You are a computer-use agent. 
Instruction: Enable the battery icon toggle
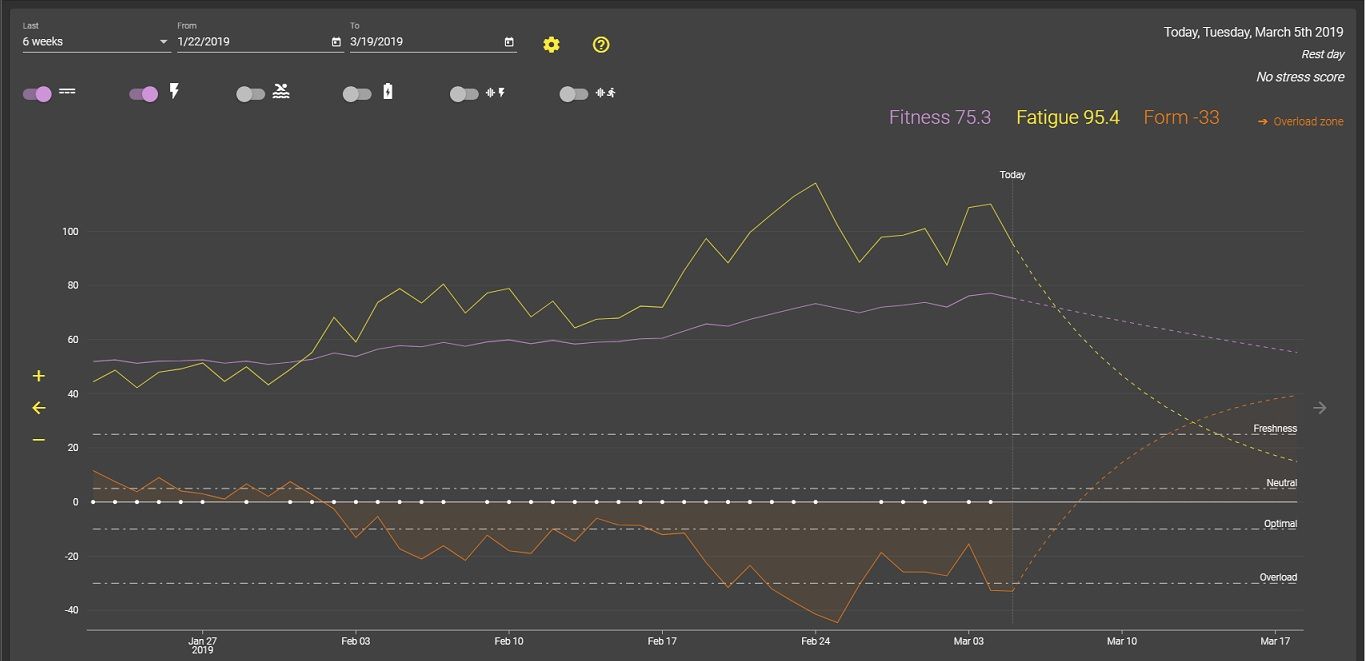pyautogui.click(x=357, y=94)
